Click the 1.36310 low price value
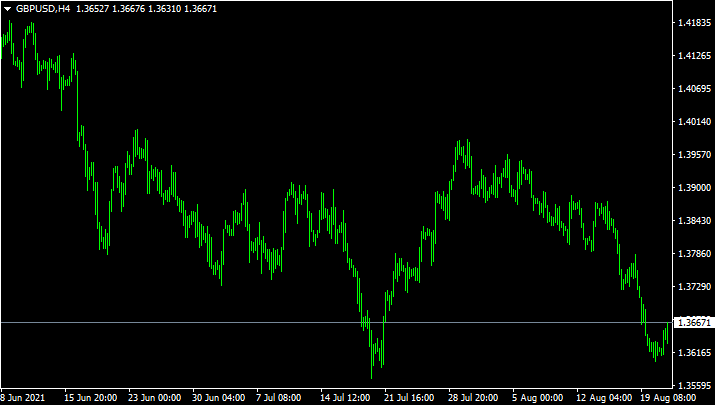This screenshot has height=405, width=715. pyautogui.click(x=165, y=9)
